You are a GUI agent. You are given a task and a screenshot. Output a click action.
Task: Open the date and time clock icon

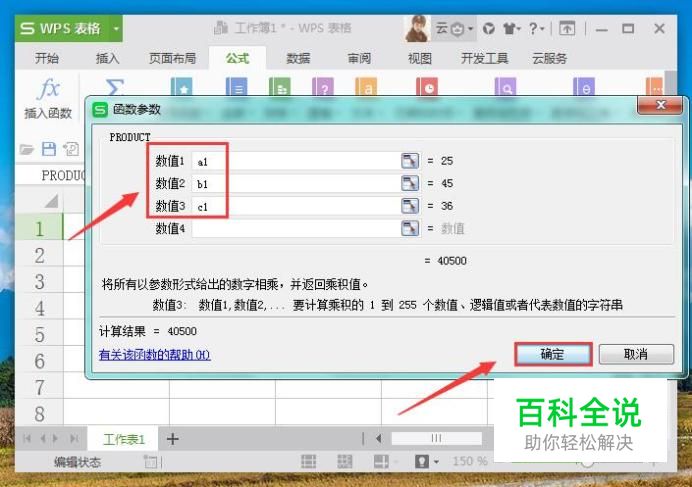427,87
